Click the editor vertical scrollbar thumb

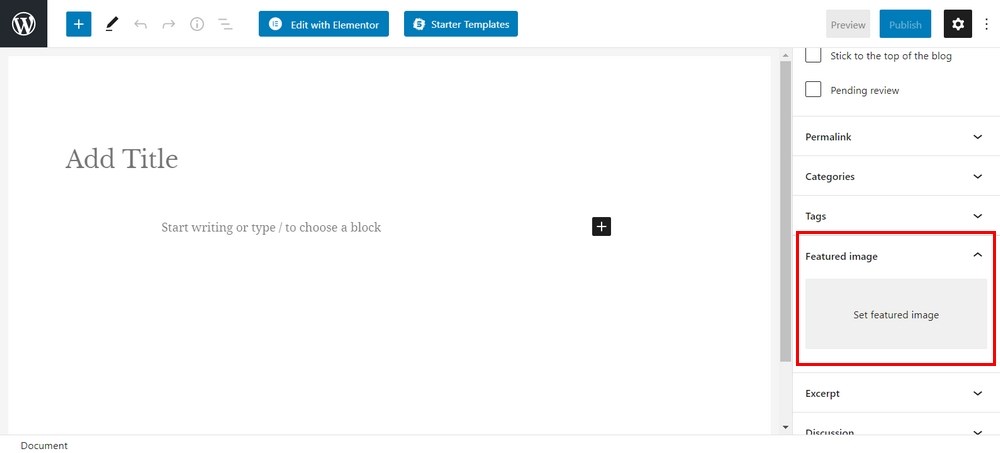pos(785,211)
